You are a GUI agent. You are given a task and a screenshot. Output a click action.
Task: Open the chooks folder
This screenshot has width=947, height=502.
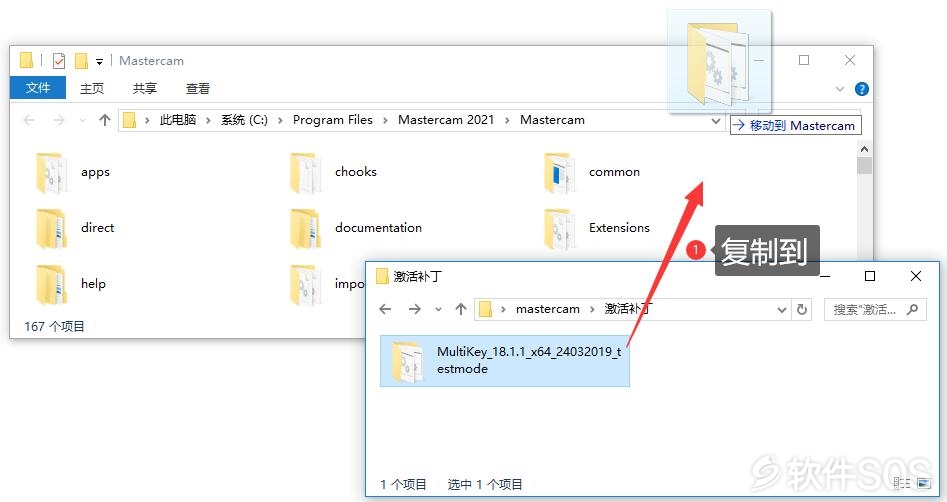[x=333, y=173]
